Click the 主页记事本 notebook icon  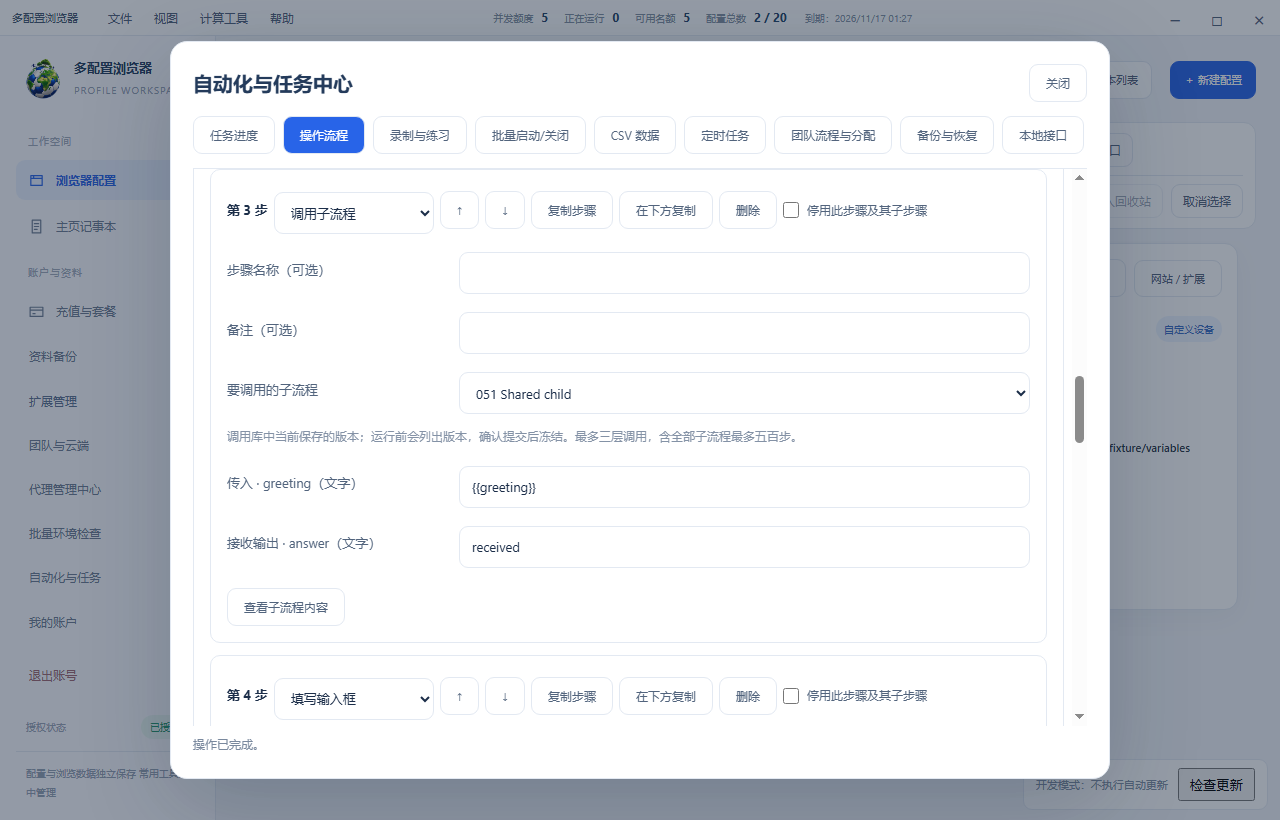coord(36,227)
